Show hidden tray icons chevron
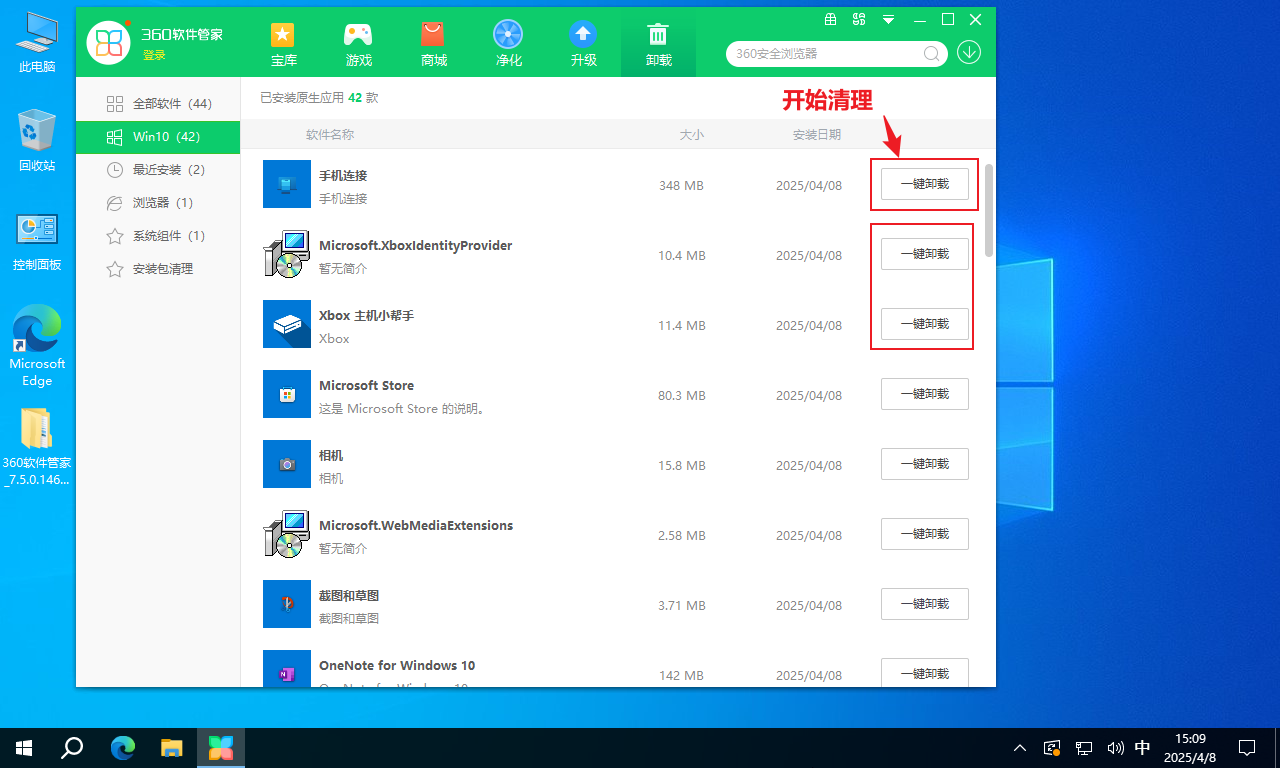 1020,747
